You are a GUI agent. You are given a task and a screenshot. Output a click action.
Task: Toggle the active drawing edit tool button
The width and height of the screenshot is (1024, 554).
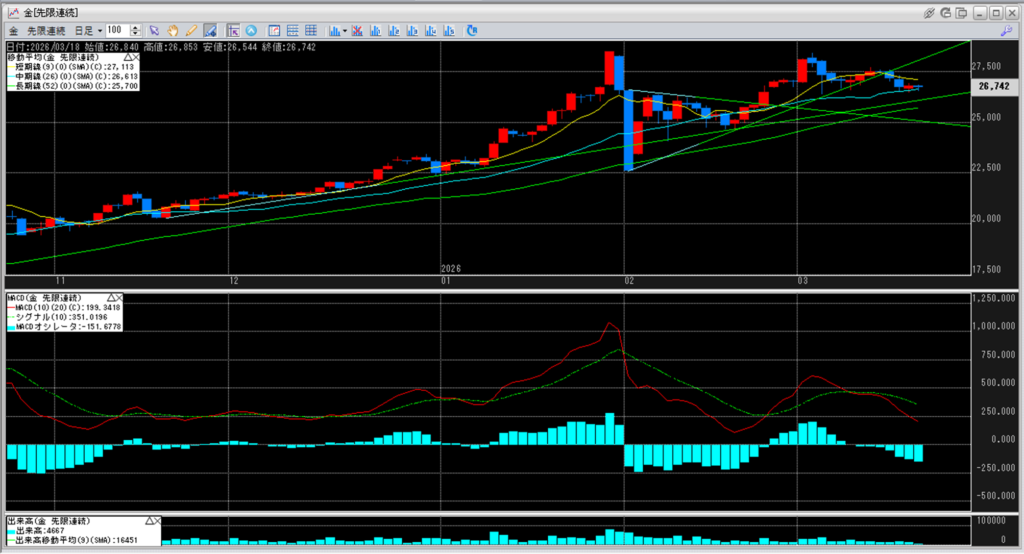pyautogui.click(x=209, y=31)
